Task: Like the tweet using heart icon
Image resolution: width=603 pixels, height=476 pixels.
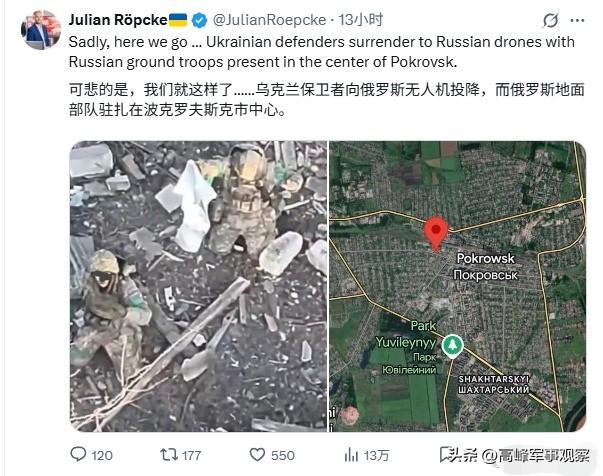Action: point(257,454)
